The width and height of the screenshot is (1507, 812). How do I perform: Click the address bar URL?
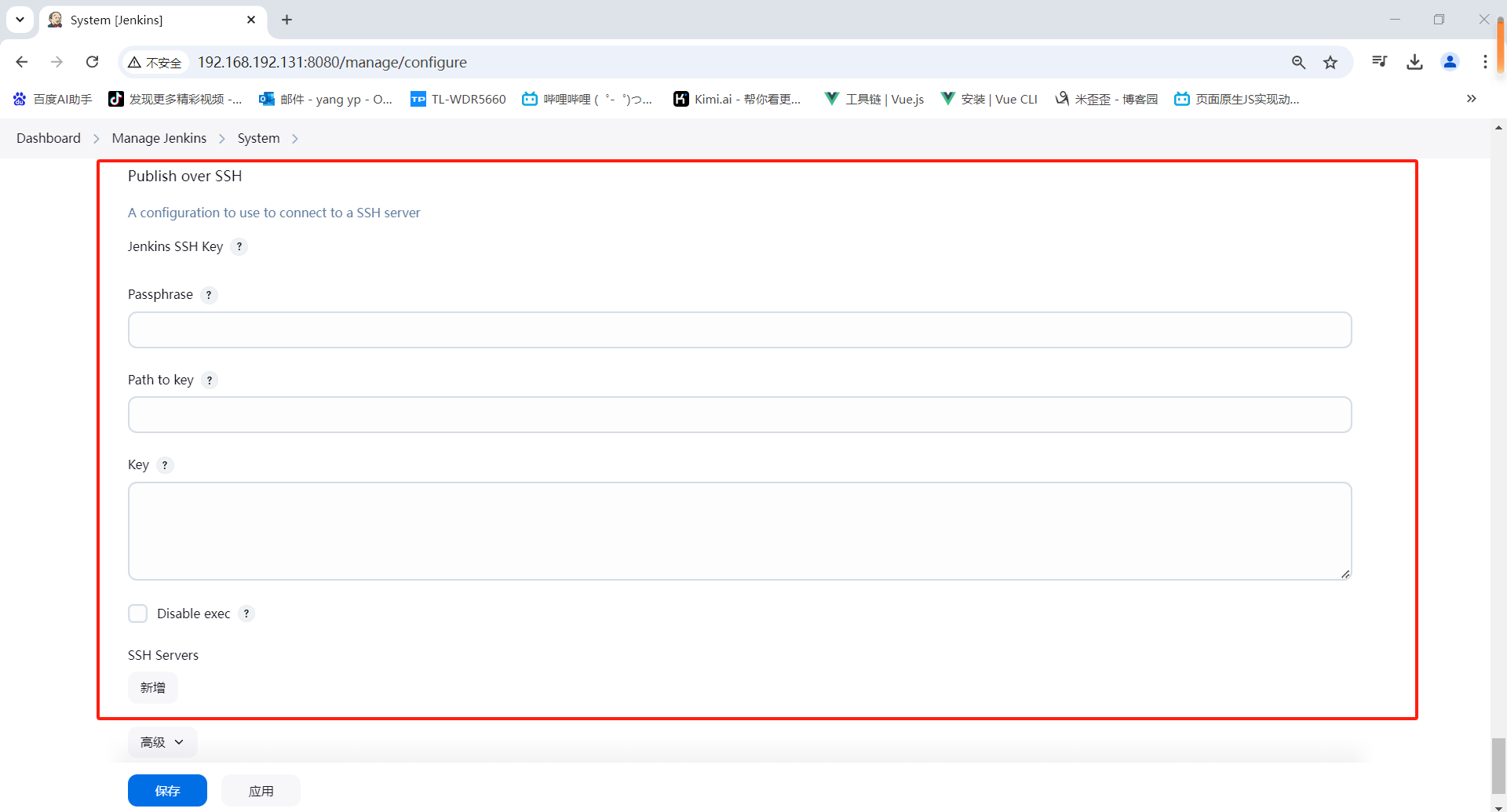[x=332, y=62]
